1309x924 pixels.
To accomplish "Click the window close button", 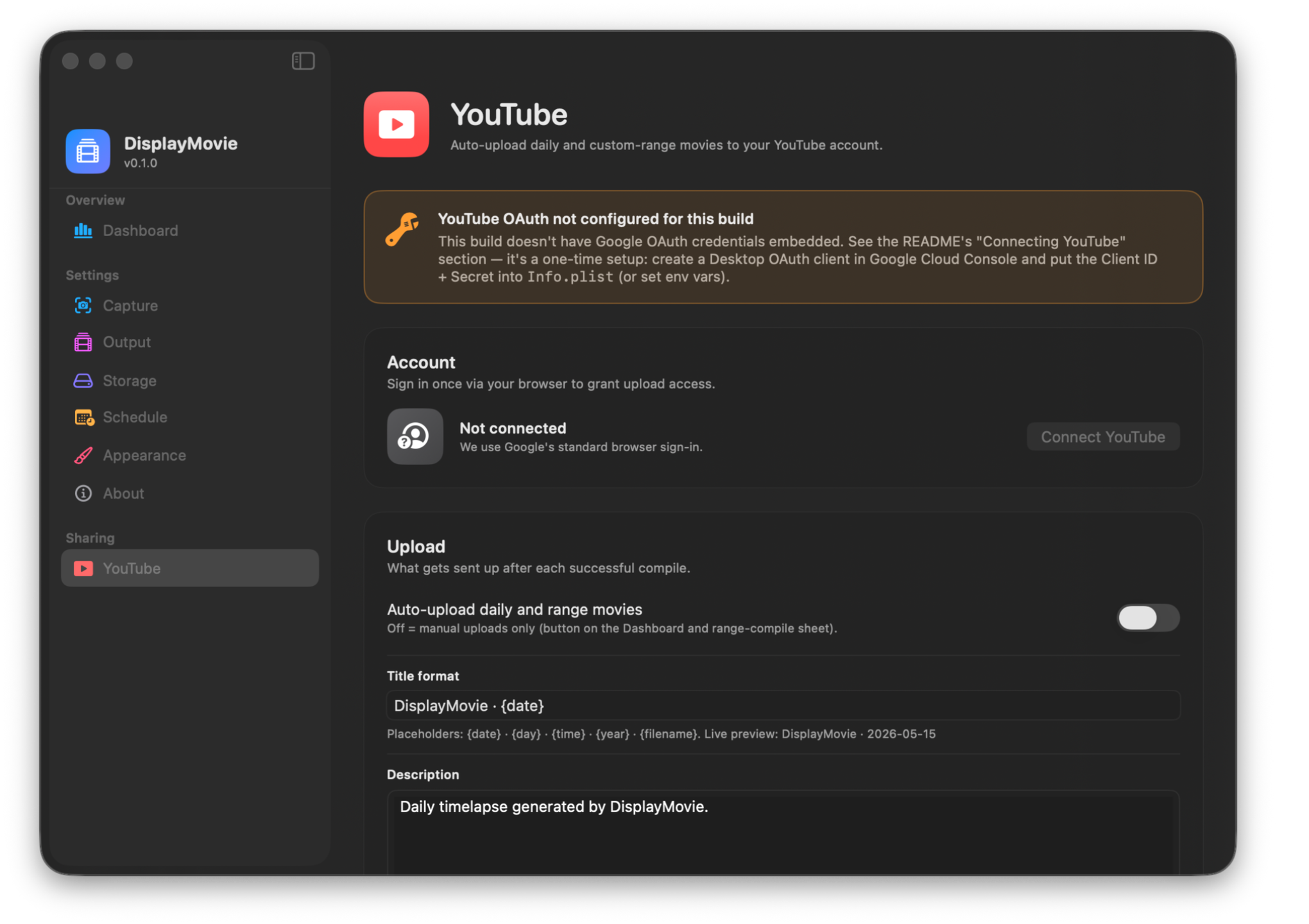I will coord(71,61).
